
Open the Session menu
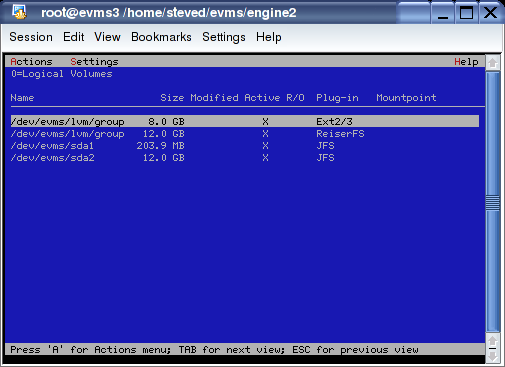pyautogui.click(x=31, y=37)
